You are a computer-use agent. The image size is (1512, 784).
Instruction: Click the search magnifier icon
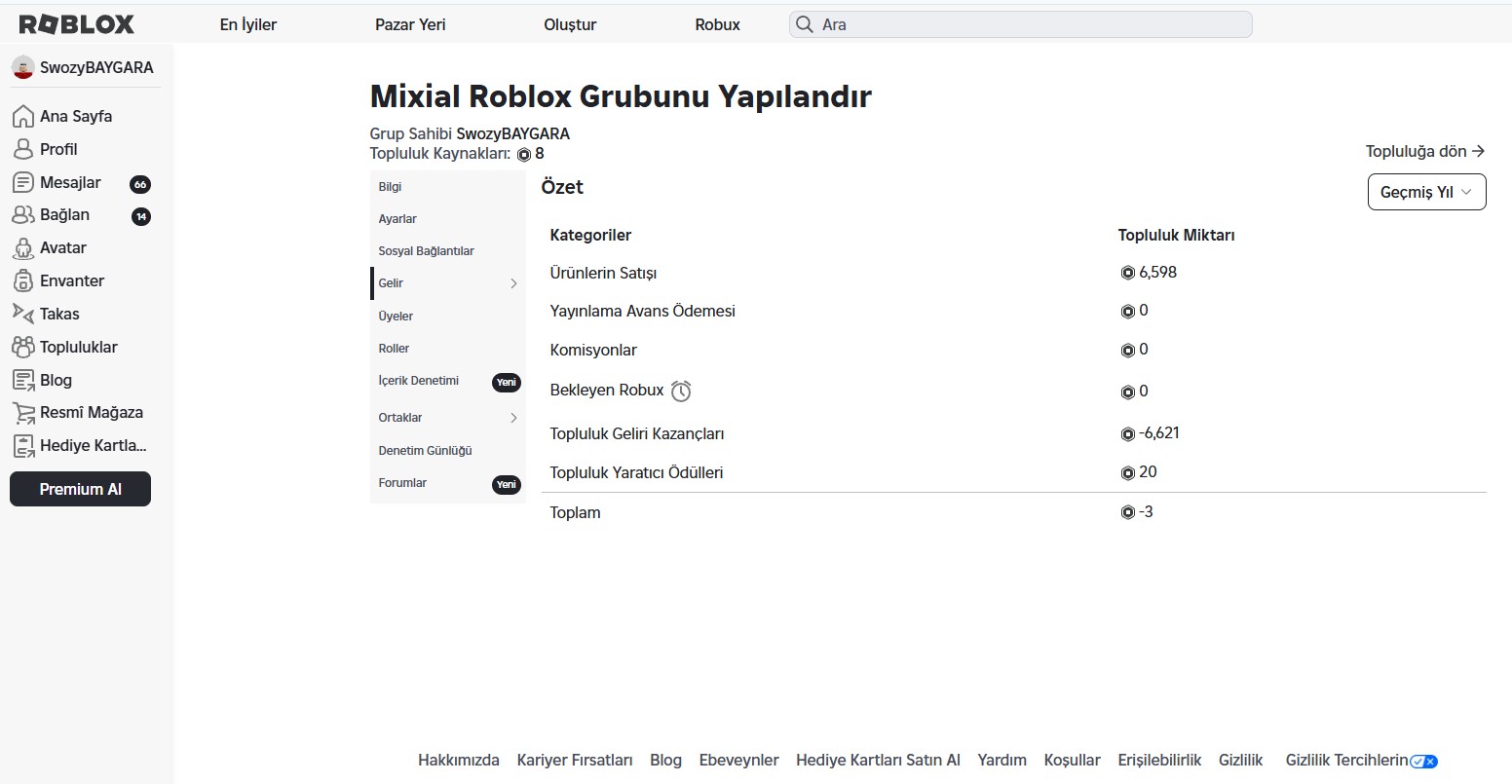pyautogui.click(x=805, y=24)
